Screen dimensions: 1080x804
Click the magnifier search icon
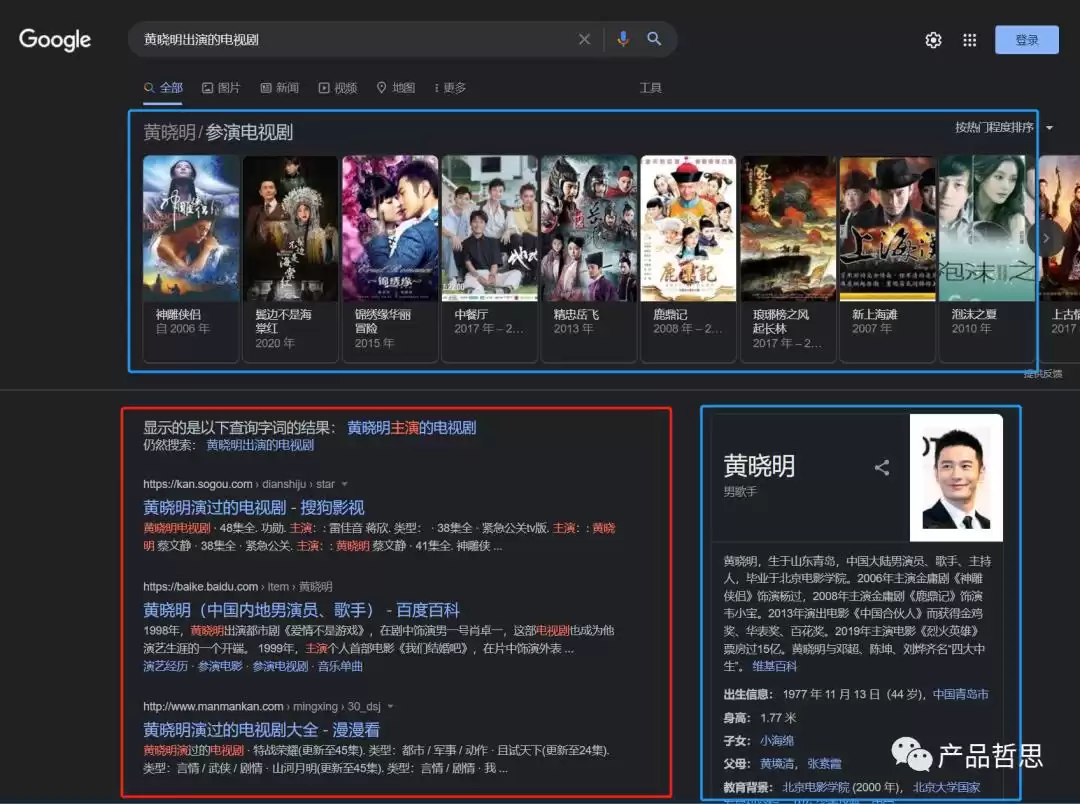655,39
